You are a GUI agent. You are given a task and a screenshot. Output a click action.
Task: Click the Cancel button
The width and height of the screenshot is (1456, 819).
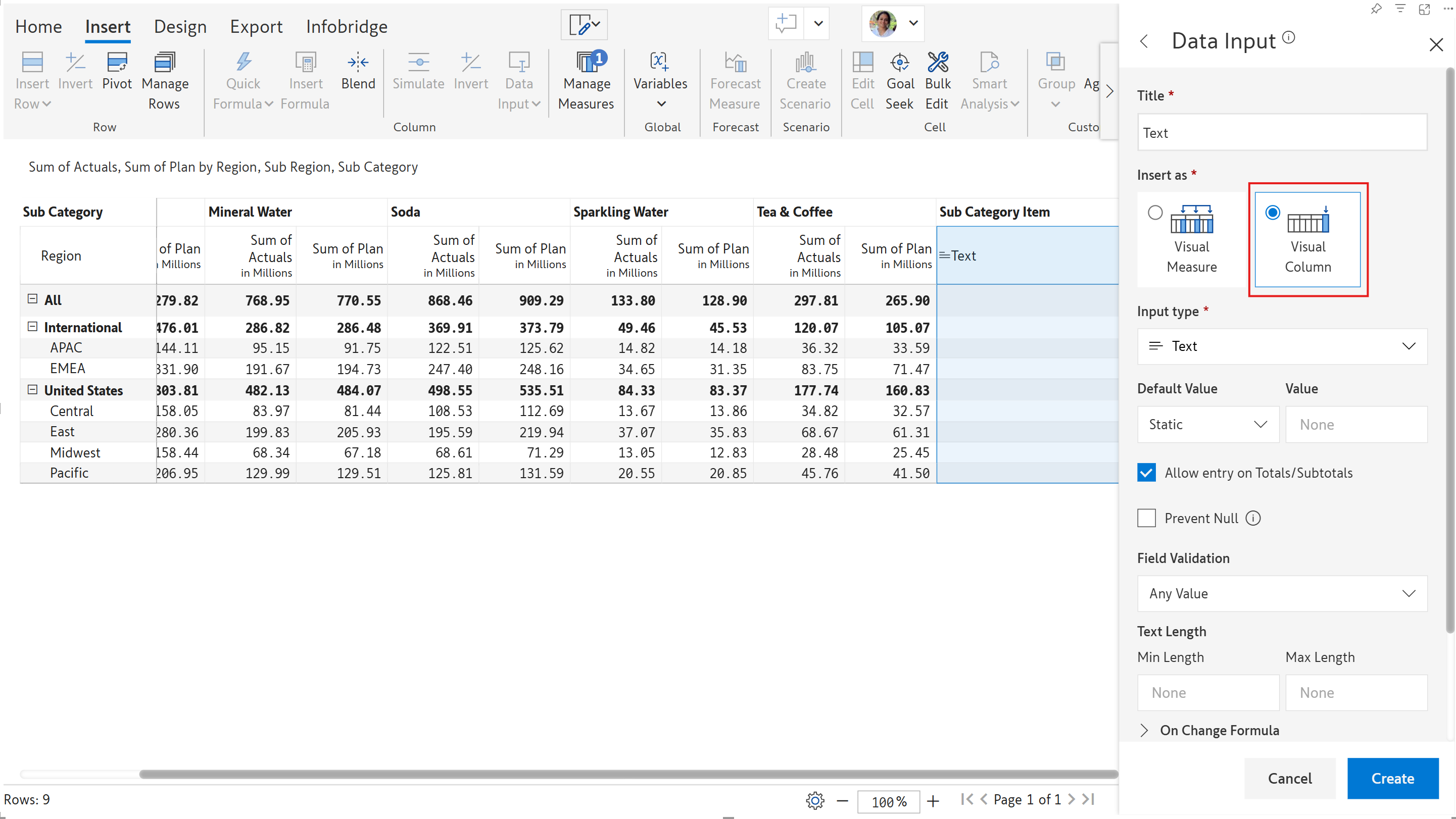click(1289, 778)
